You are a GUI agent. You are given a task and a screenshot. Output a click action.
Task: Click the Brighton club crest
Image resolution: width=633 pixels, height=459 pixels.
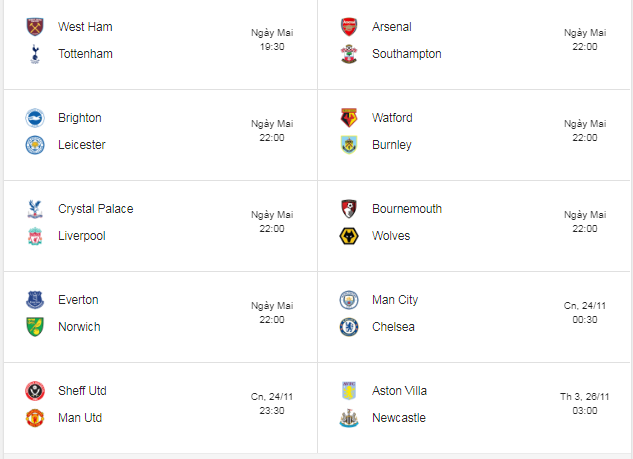tap(35, 118)
